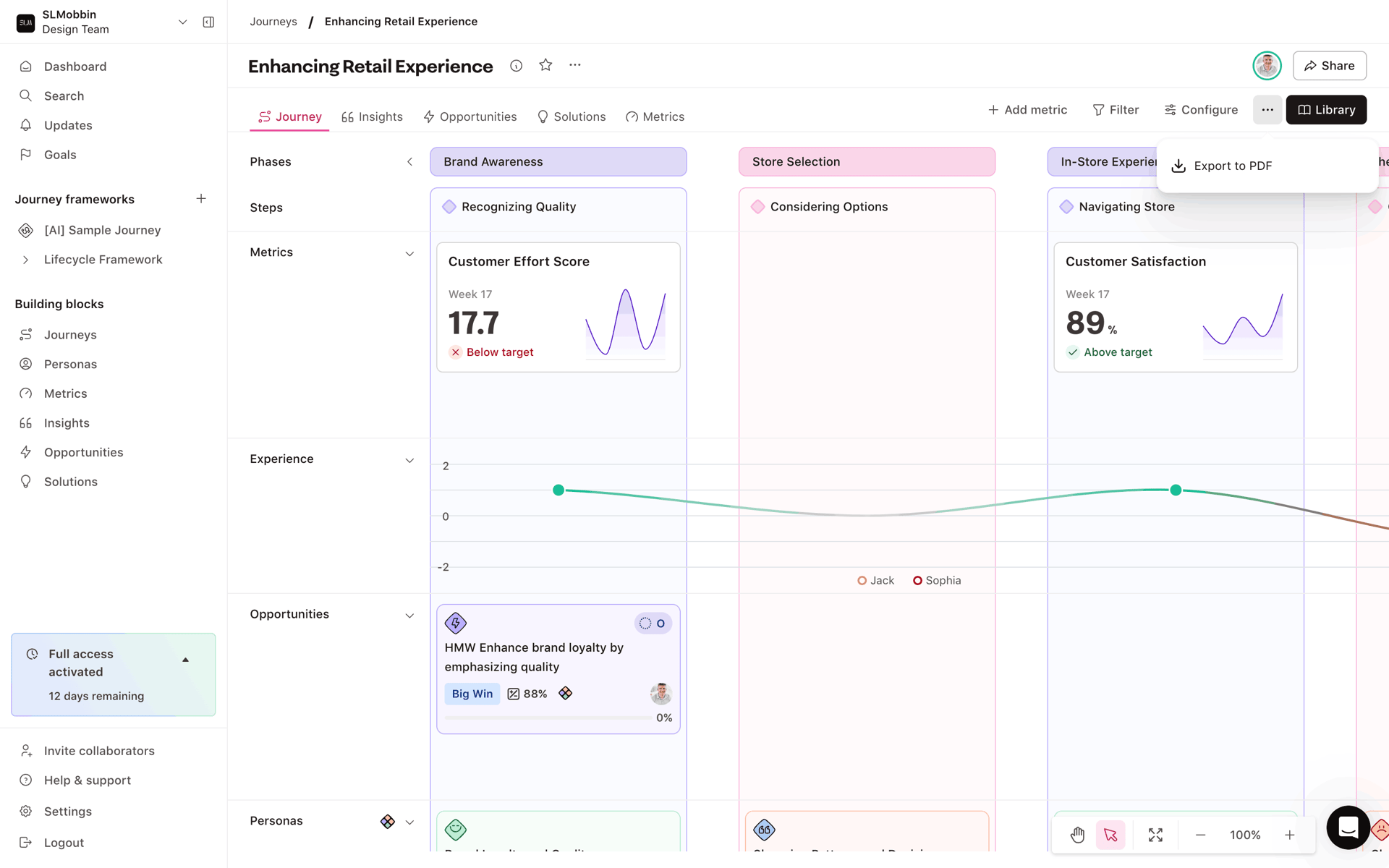Add a new journey framework
The height and width of the screenshot is (868, 1389).
pos(201,198)
